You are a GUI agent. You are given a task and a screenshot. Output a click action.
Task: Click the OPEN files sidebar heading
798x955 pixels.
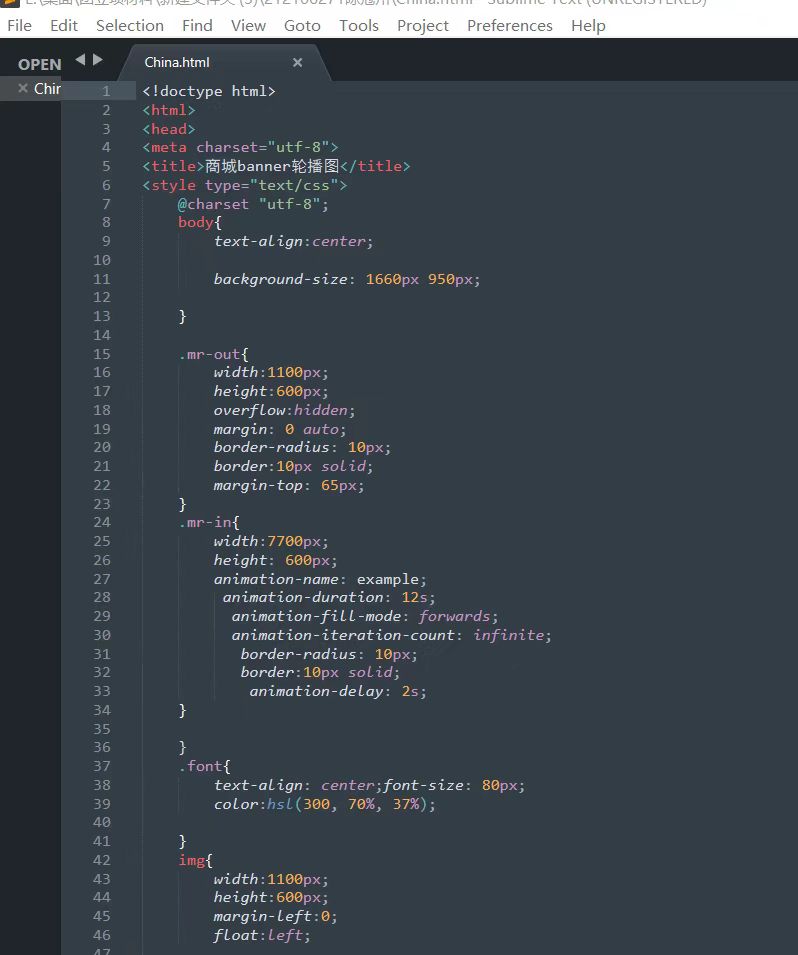click(x=40, y=65)
